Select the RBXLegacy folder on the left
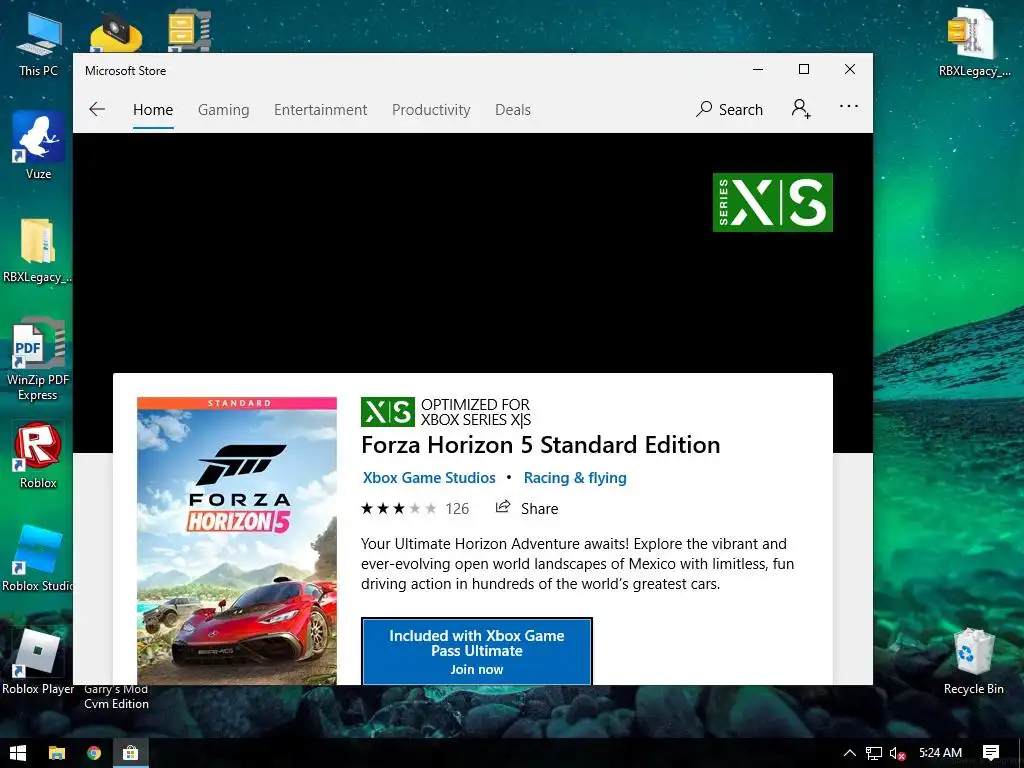 [37, 251]
